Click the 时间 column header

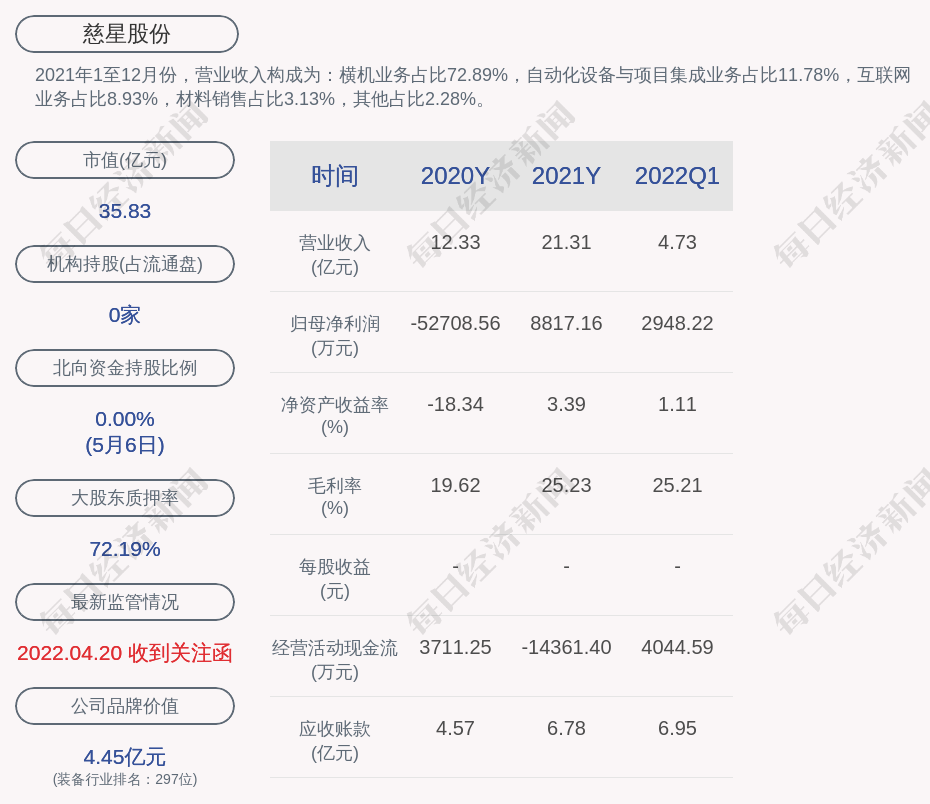[335, 176]
